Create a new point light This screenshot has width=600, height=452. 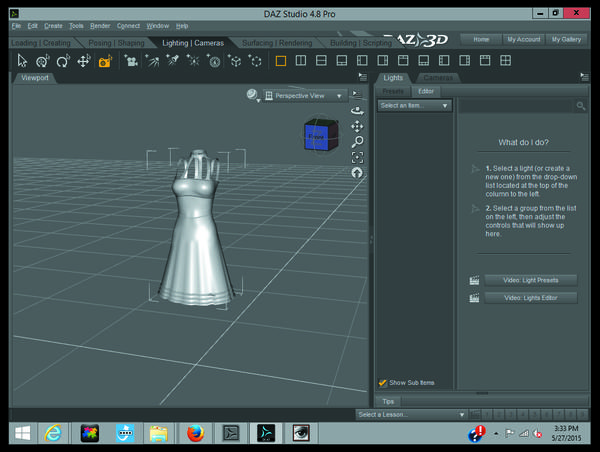coord(193,61)
